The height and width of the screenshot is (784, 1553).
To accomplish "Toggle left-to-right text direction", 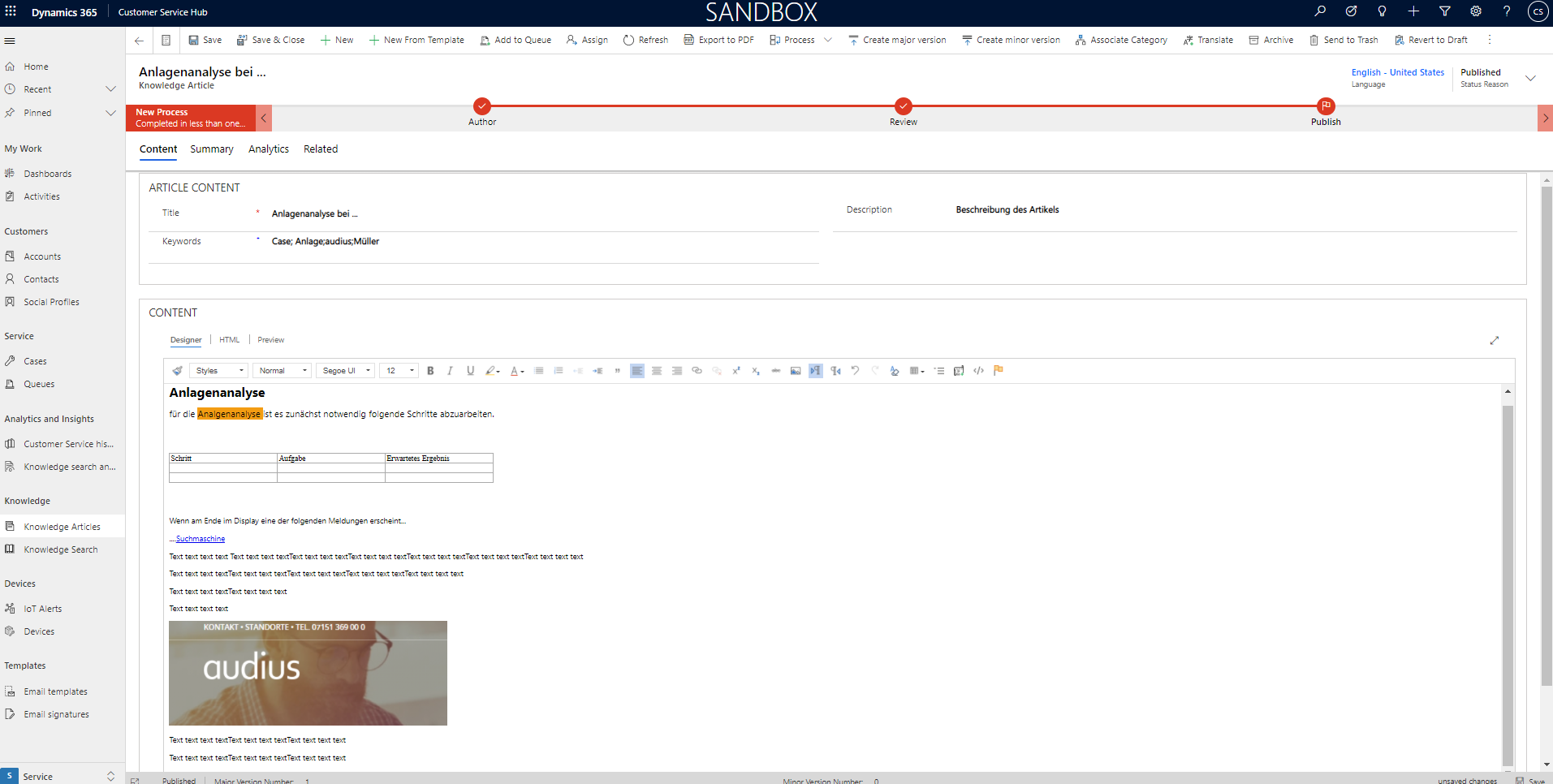I will tap(815, 371).
